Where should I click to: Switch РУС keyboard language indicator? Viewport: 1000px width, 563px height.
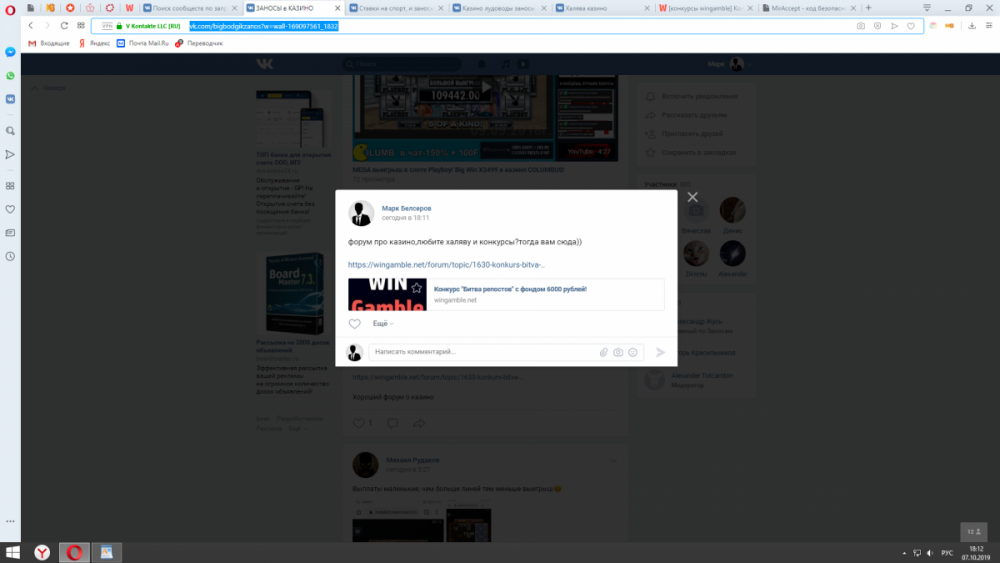point(947,553)
